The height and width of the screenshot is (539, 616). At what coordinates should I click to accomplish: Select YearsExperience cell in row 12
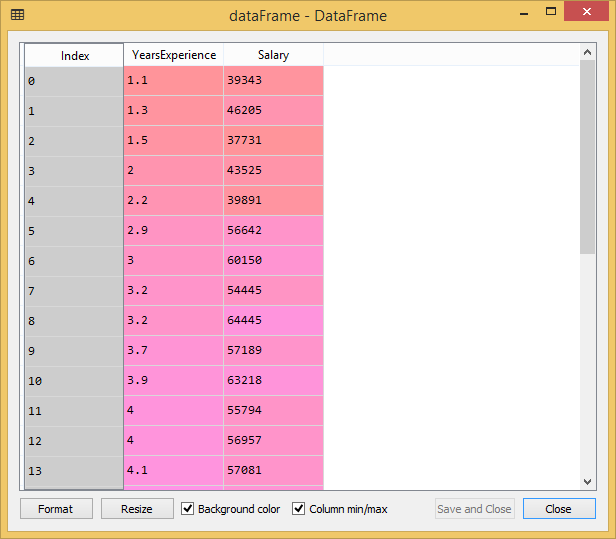point(174,440)
